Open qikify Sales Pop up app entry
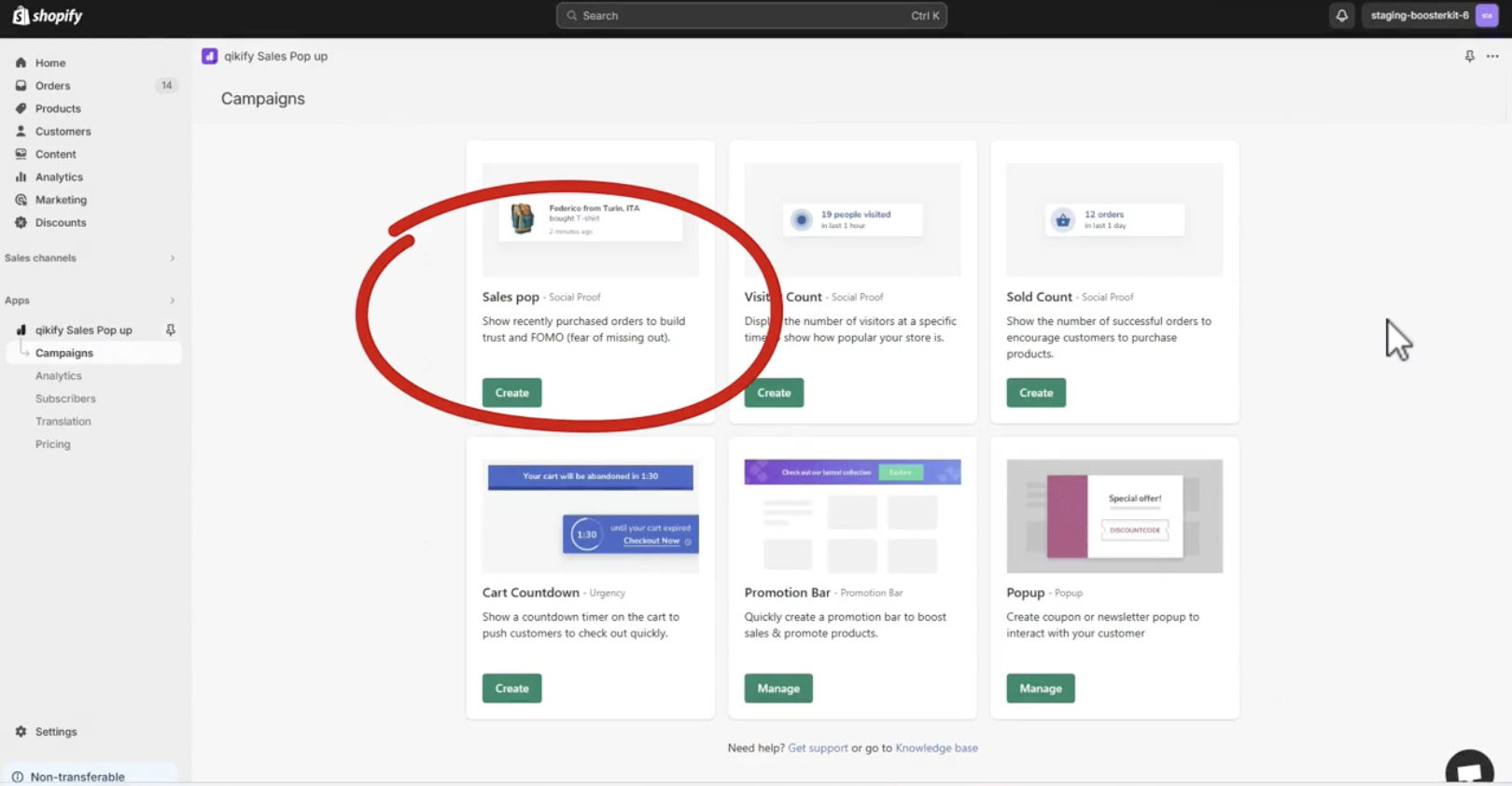Viewport: 1512px width, 786px height. tap(84, 330)
